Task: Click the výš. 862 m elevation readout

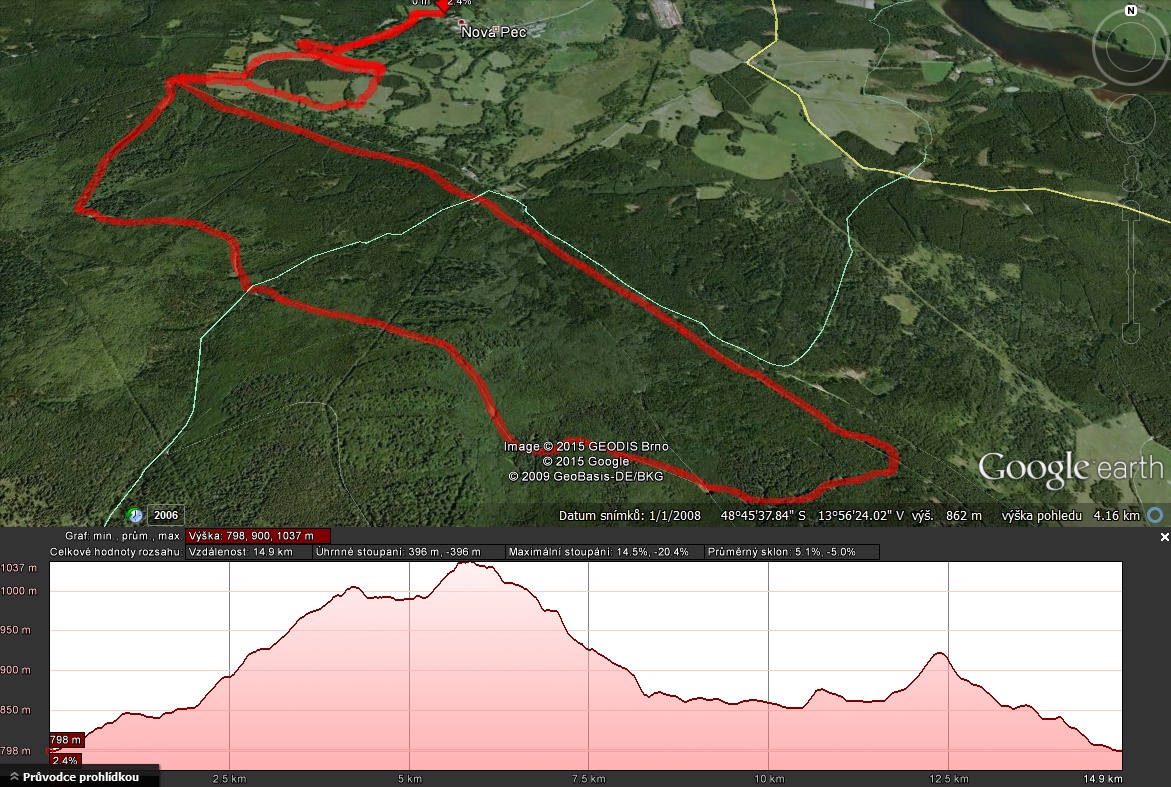Action: [947, 515]
